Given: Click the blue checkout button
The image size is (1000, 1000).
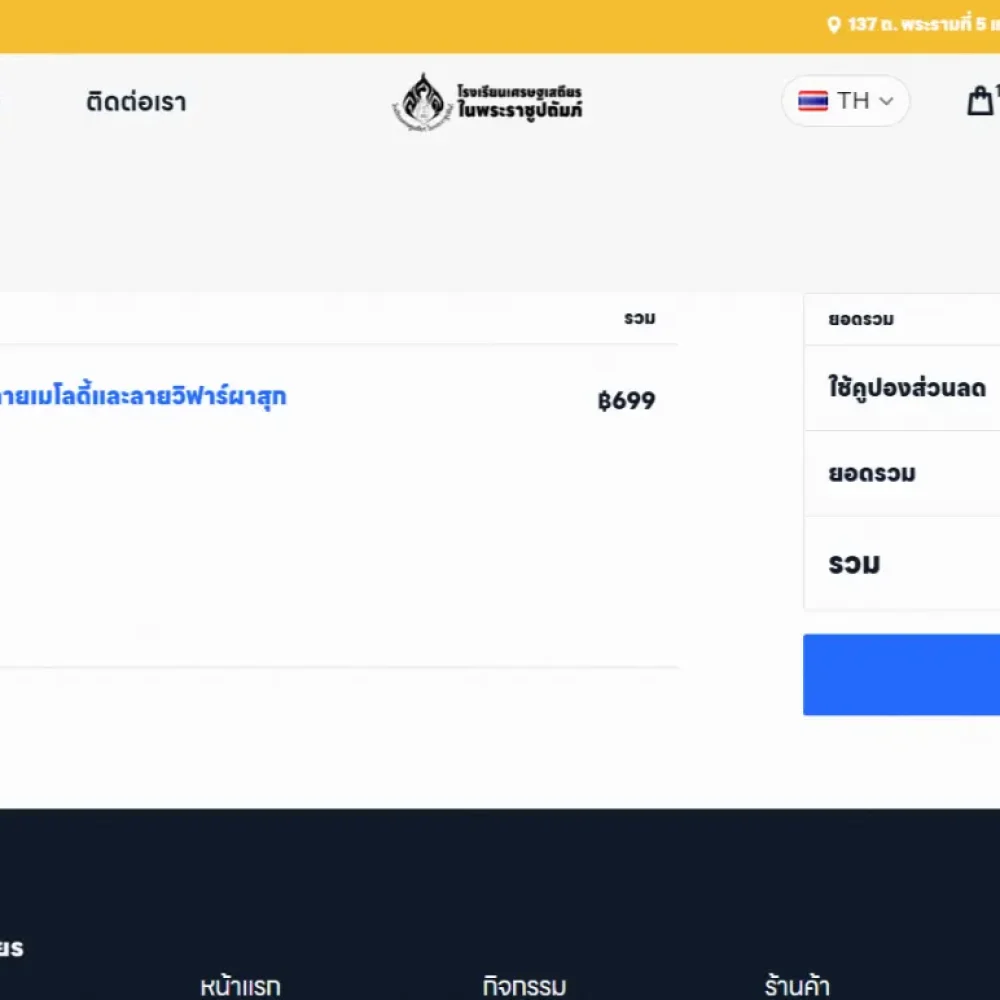Looking at the screenshot, I should [x=901, y=674].
